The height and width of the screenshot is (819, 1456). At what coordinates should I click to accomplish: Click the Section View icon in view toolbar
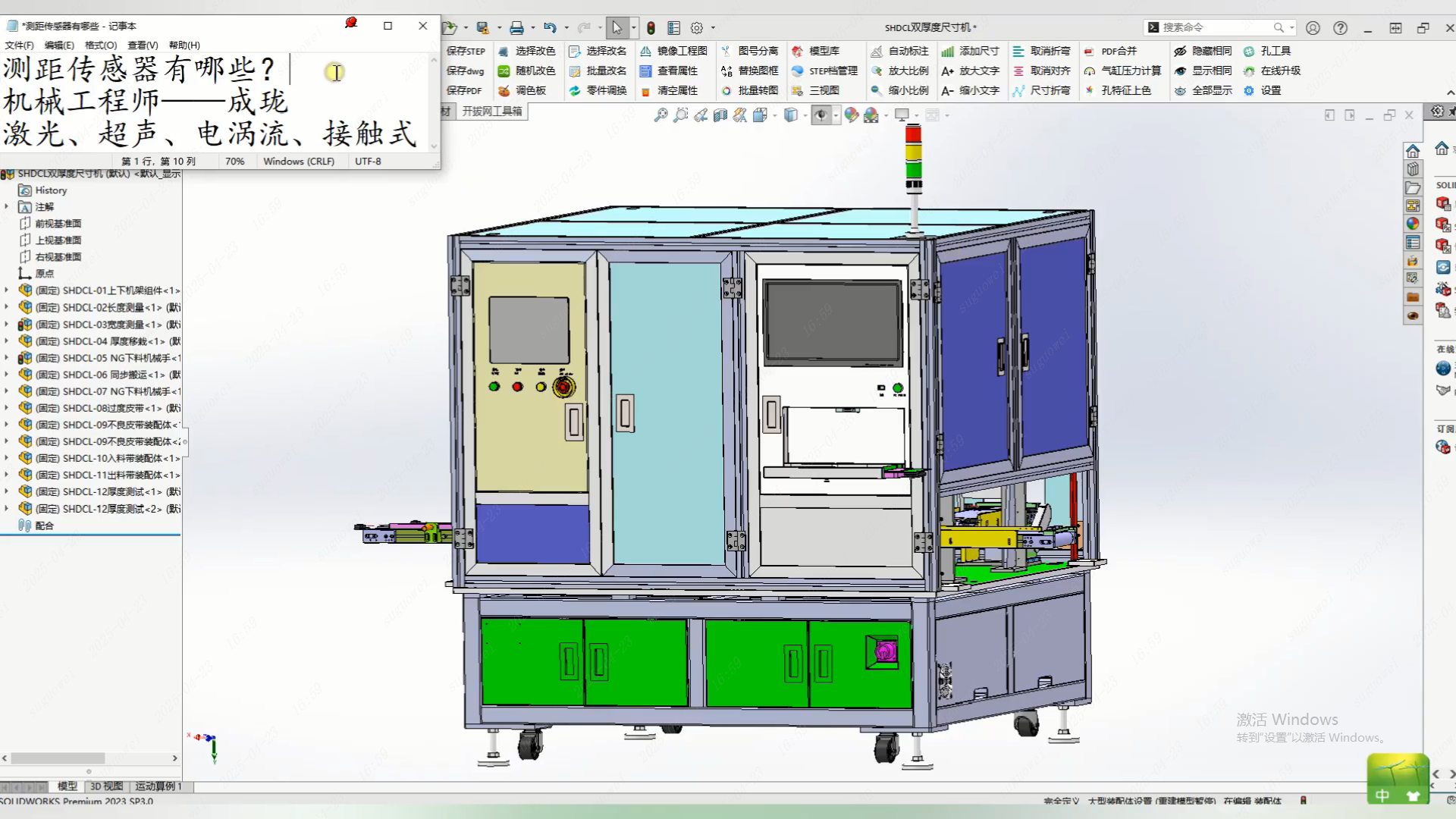click(720, 115)
